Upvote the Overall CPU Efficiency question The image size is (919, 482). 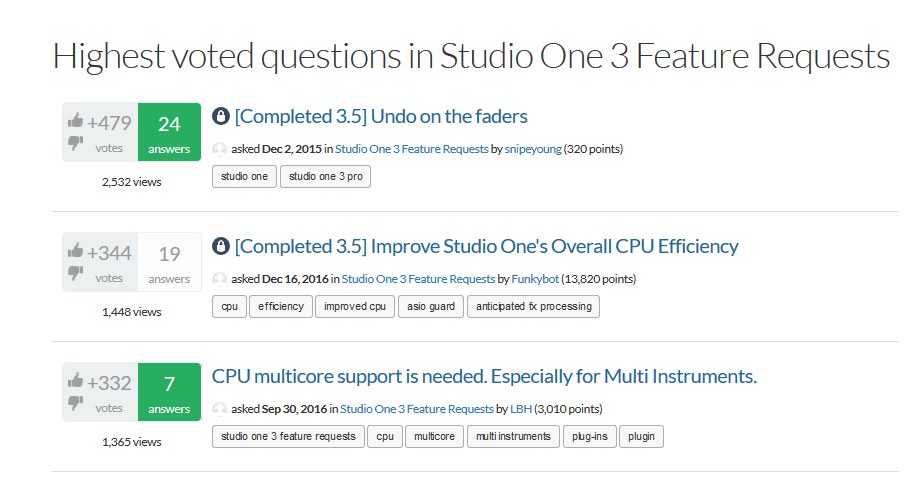[x=75, y=251]
